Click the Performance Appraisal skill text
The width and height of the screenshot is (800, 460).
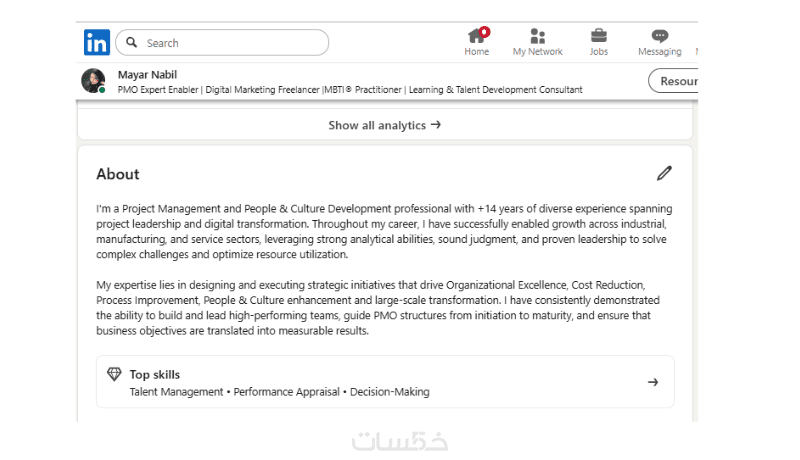click(286, 392)
